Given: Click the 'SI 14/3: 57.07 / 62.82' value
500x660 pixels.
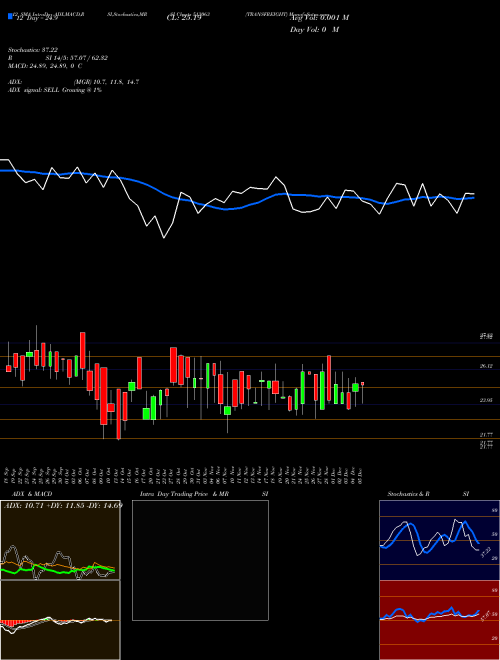Looking at the screenshot, I should point(77,58).
